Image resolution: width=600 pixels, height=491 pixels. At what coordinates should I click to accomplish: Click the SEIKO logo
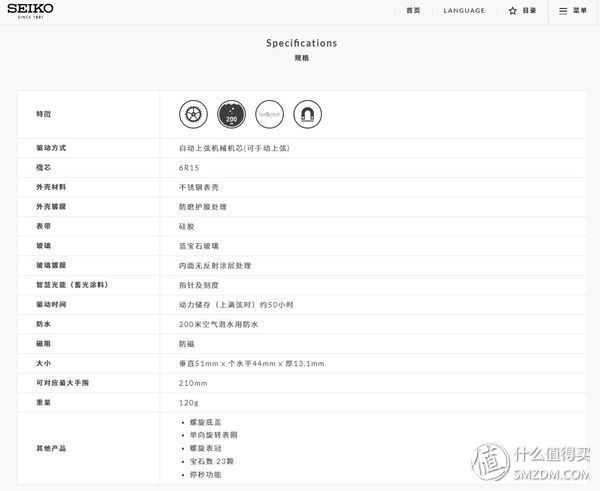(30, 10)
